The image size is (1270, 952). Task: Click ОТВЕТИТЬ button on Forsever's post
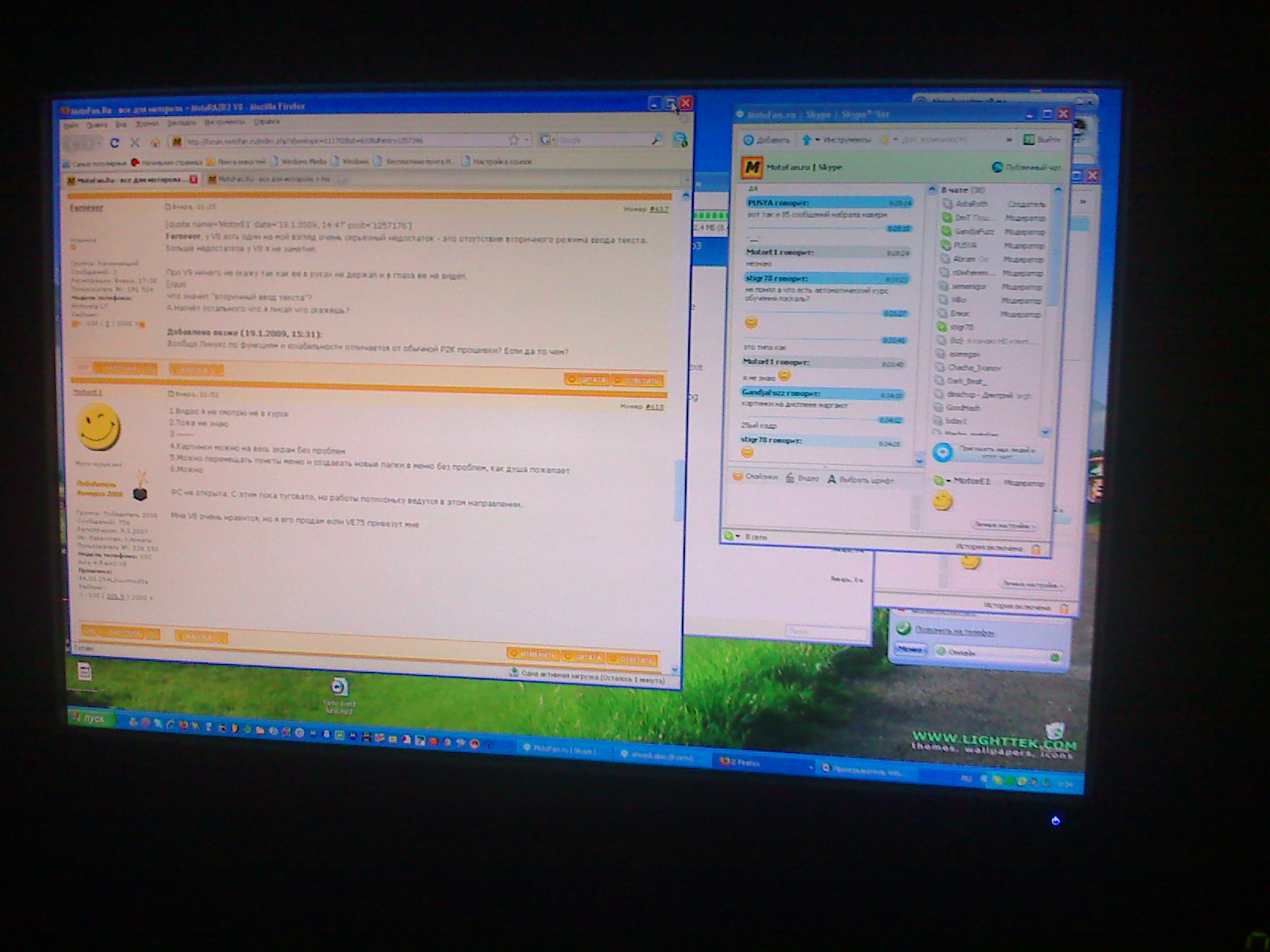click(x=637, y=381)
